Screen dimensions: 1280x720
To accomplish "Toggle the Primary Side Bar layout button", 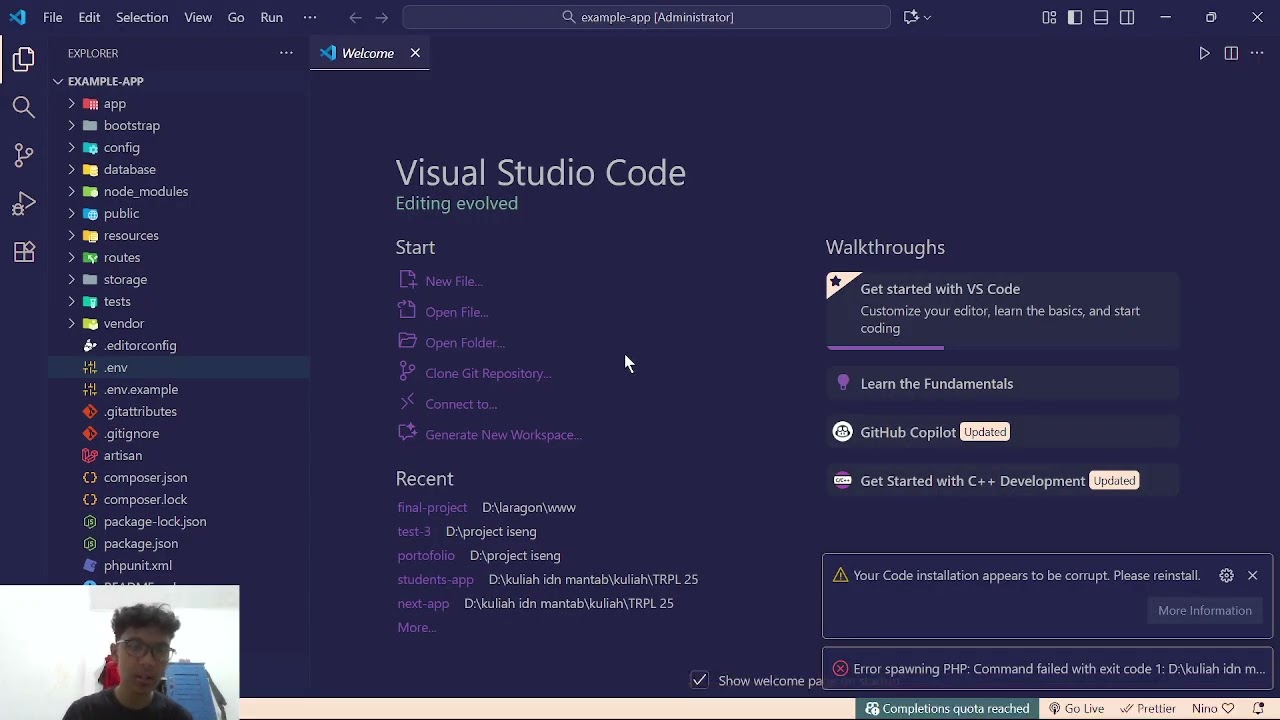I will [x=1075, y=17].
